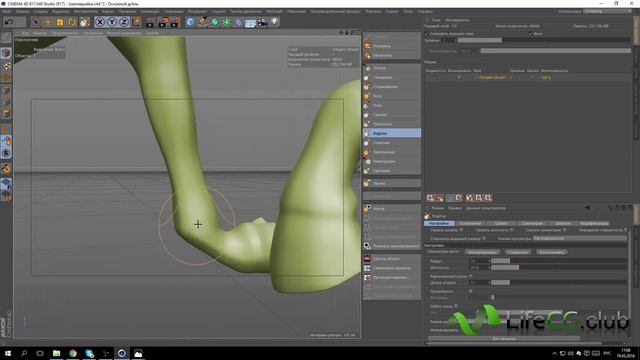Select the Flatten brush (Плоскость)
This screenshot has width=640, height=360.
pyautogui.click(x=392, y=124)
